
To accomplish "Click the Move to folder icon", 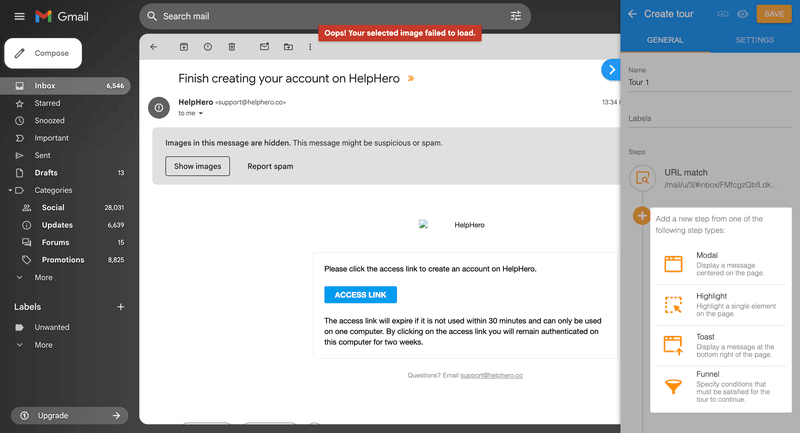I will (288, 47).
